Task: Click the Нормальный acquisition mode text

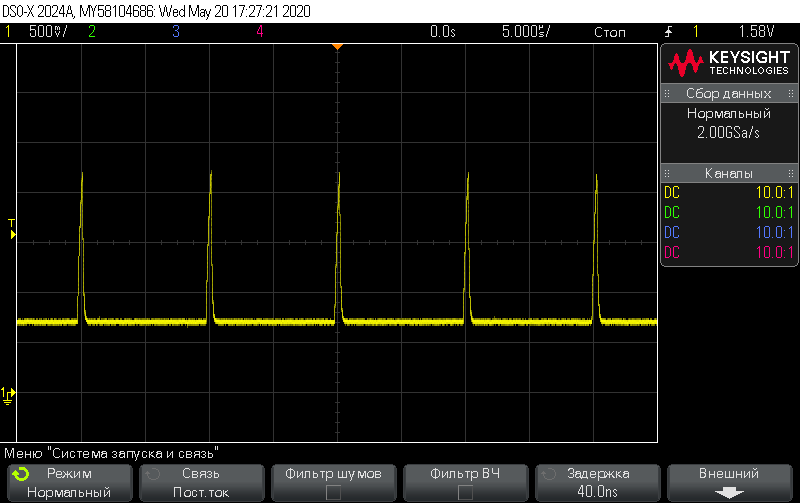Action: [x=729, y=113]
